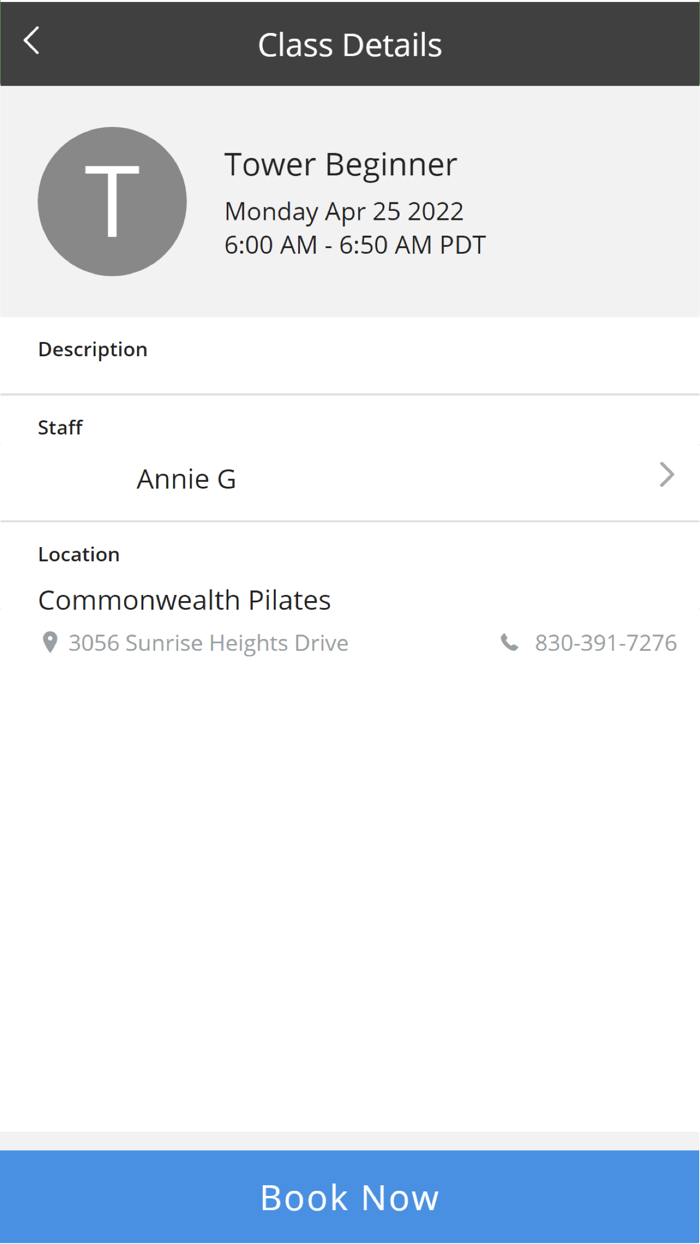
Task: Tap the 'T' class avatar circle
Action: 112,201
